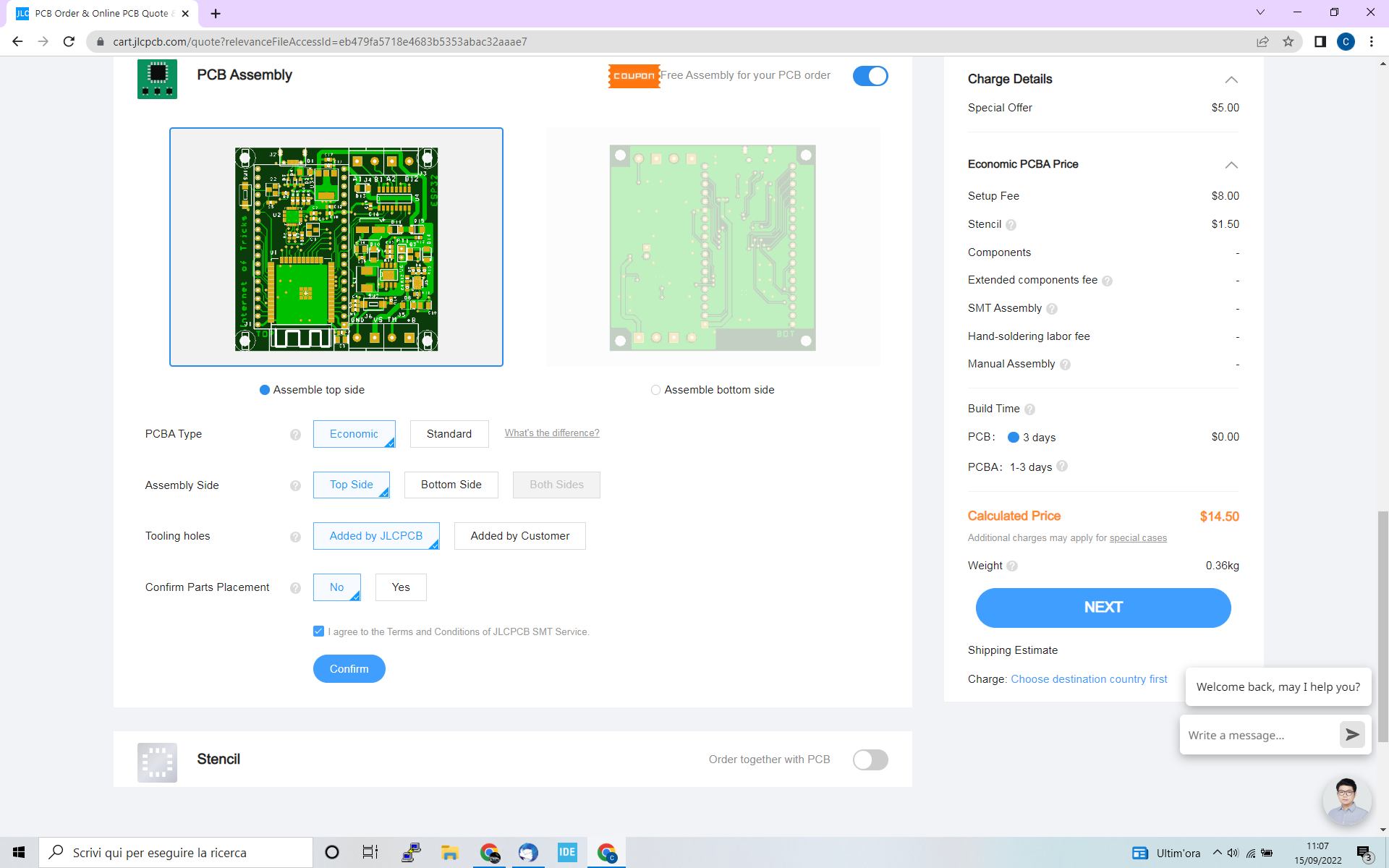Send chat message with arrow icon
This screenshot has height=868, width=1389.
tap(1351, 735)
